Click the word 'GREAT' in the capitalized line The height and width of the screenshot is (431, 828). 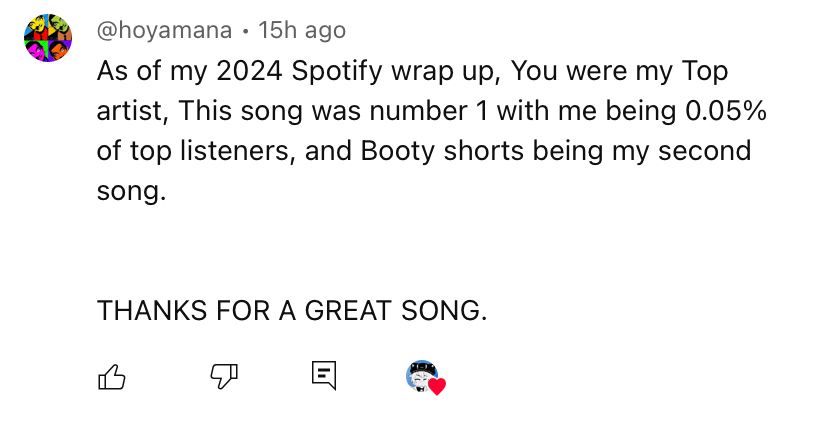coord(349,310)
